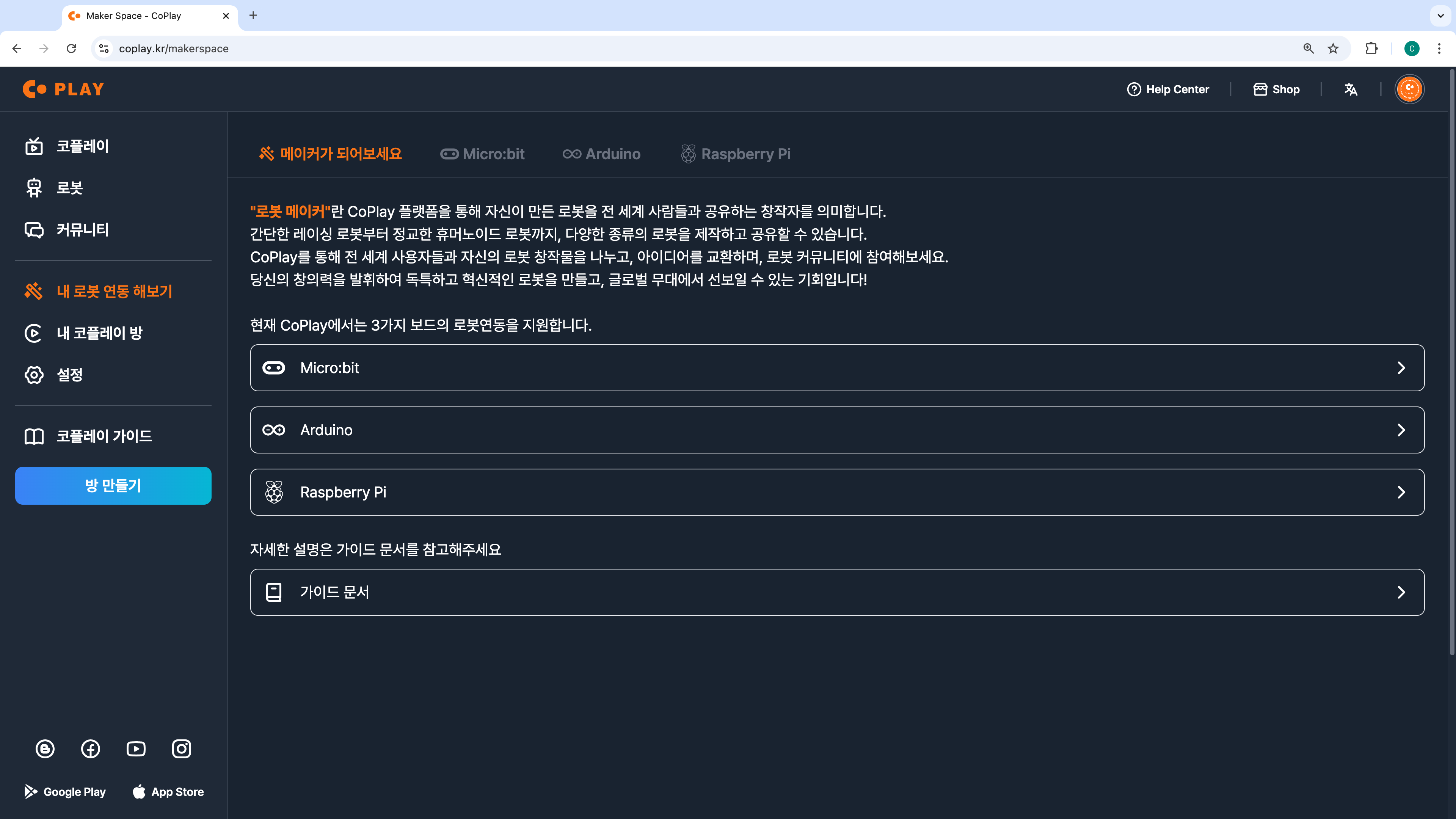Go back with browser back arrow
Image resolution: width=1456 pixels, height=819 pixels.
(x=17, y=49)
